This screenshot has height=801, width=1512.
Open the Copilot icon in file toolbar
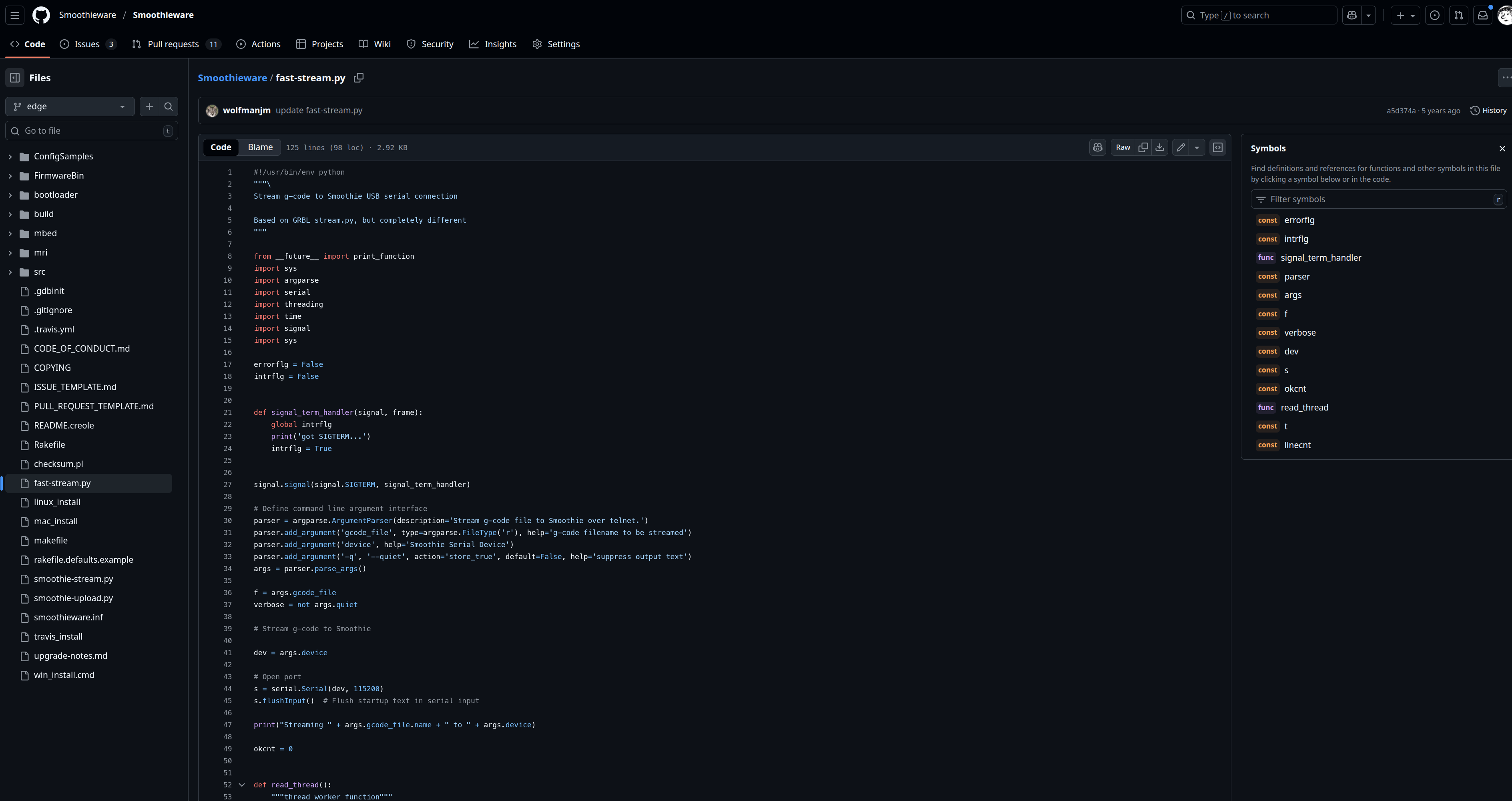coord(1097,147)
